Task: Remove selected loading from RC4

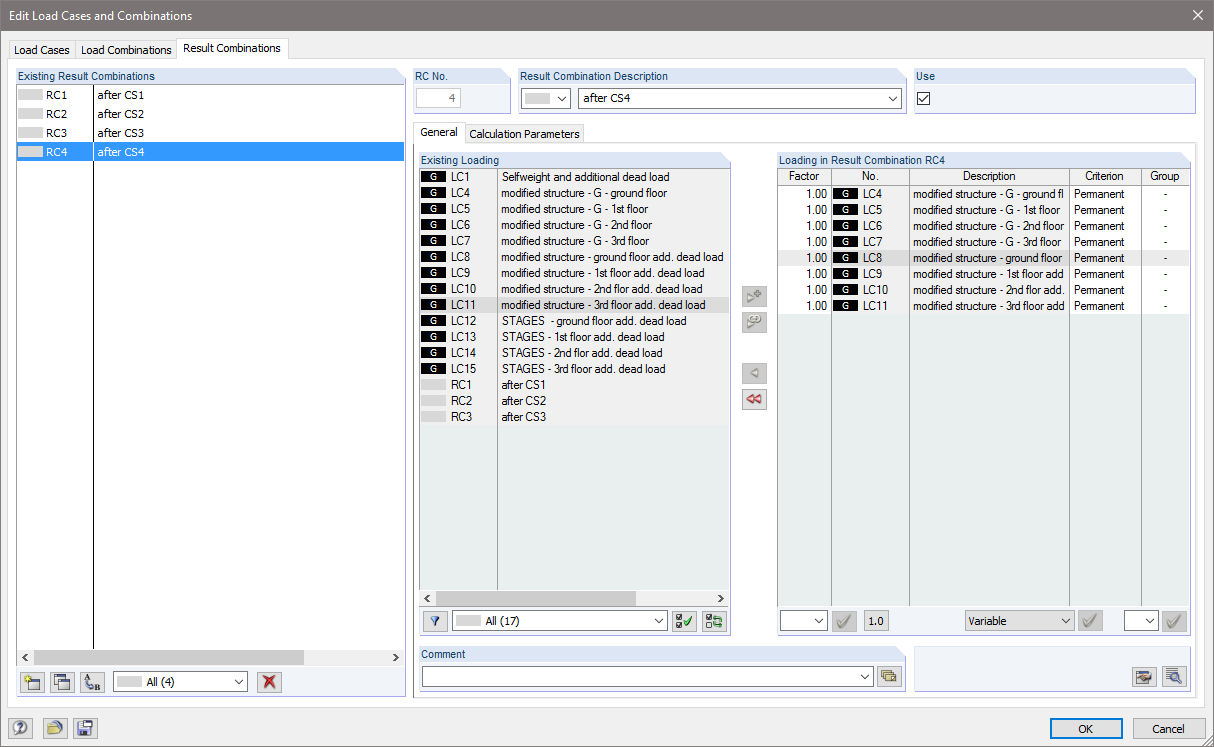Action: click(754, 374)
